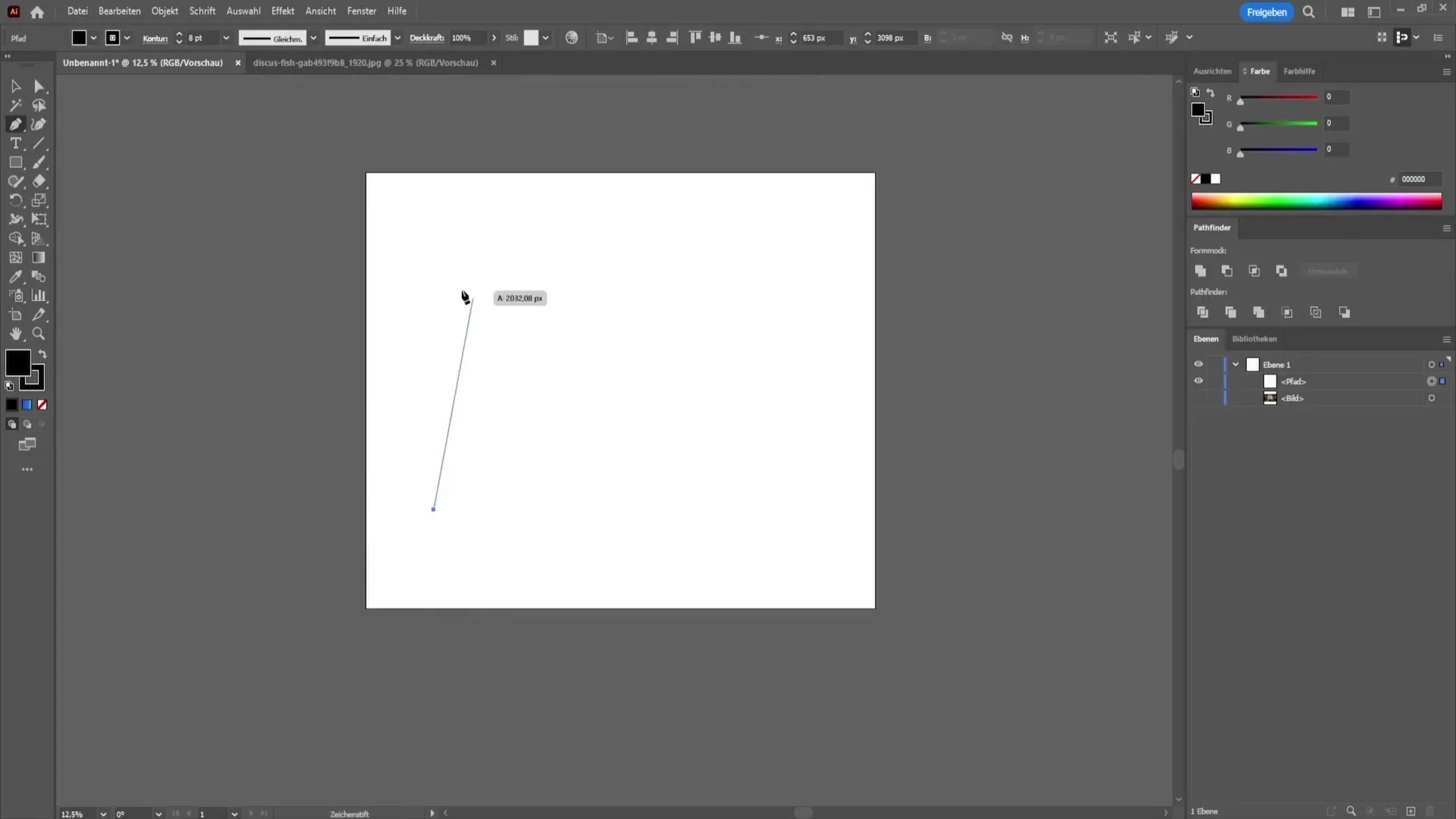The image size is (1456, 819).
Task: Click Divide icon in Pathfinder
Action: pos(1203,312)
